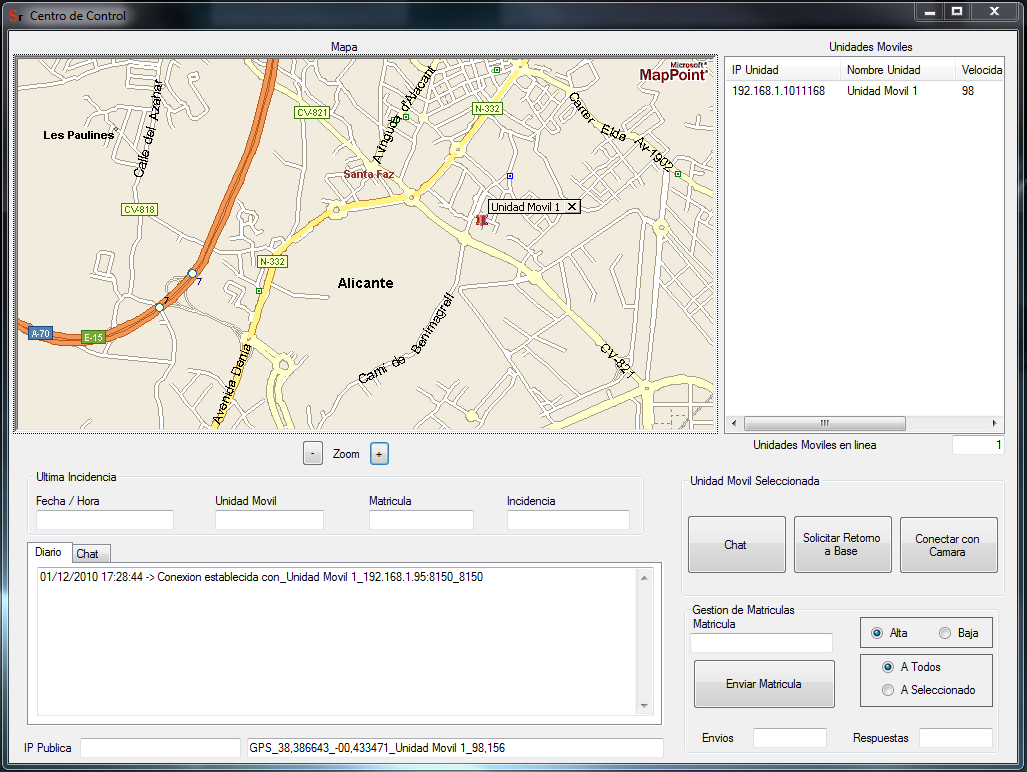
Task: Select the A Todos radio option
Action: click(888, 667)
